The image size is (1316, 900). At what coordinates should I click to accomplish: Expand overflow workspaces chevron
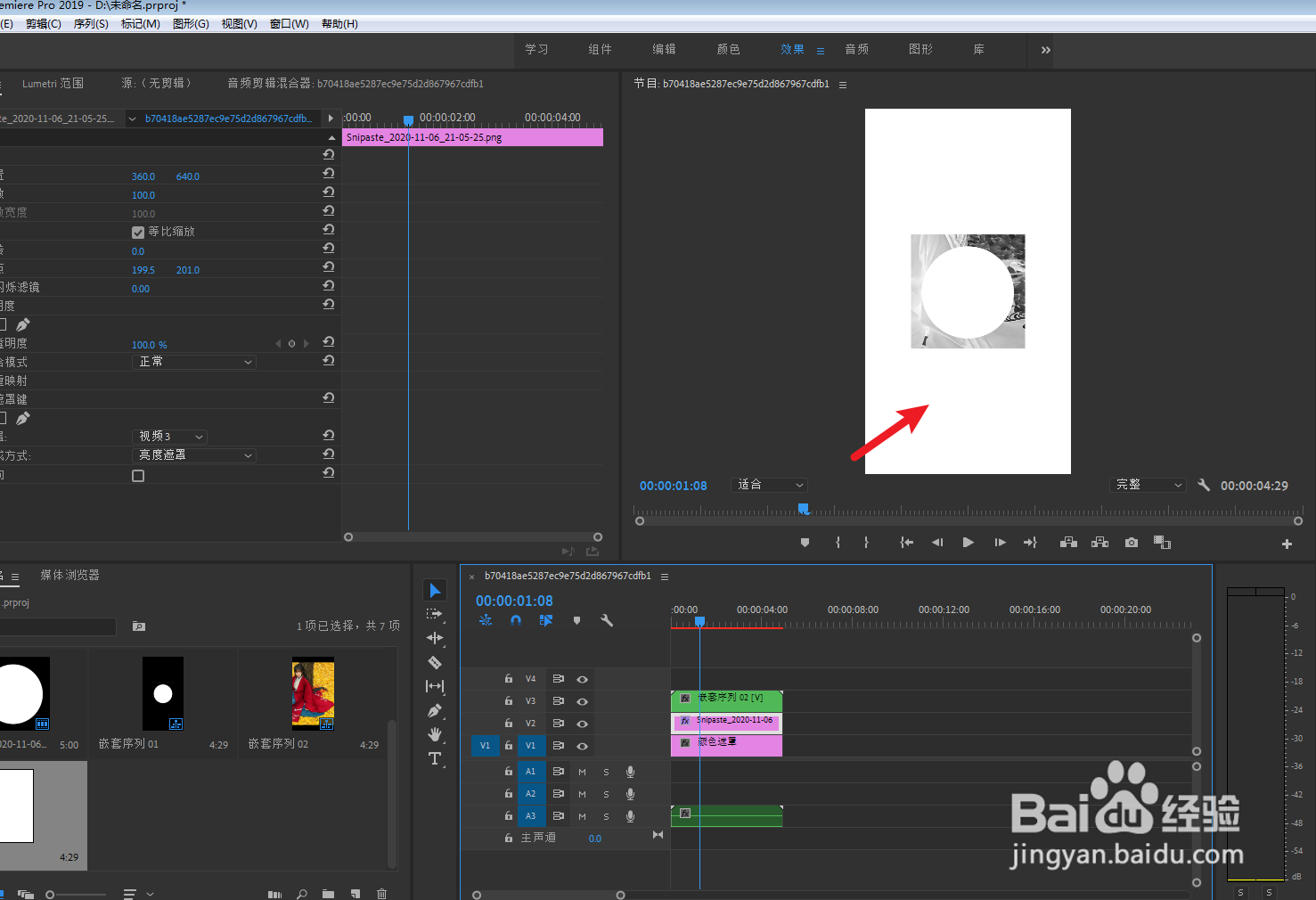(x=1046, y=50)
